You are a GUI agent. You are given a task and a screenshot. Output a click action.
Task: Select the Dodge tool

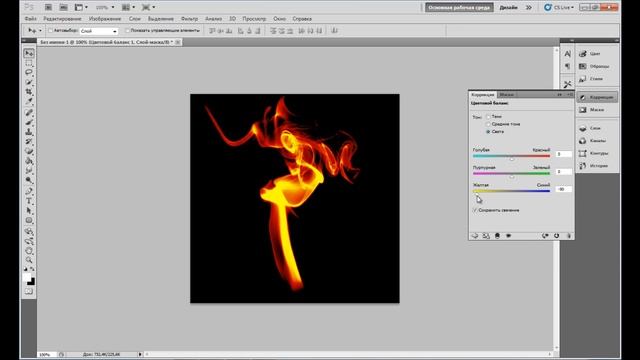[x=29, y=180]
